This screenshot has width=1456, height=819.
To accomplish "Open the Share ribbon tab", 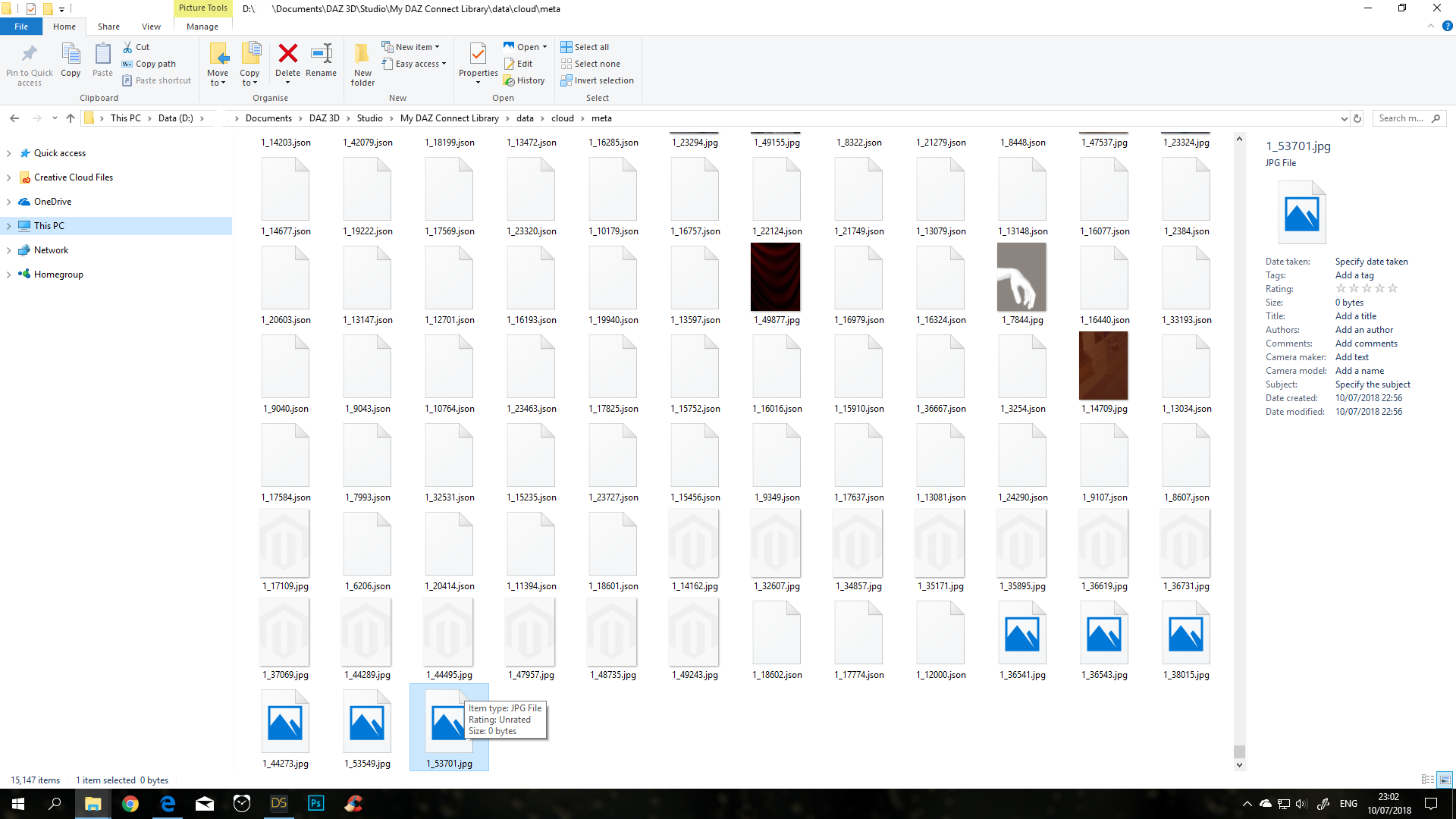I will tap(108, 27).
